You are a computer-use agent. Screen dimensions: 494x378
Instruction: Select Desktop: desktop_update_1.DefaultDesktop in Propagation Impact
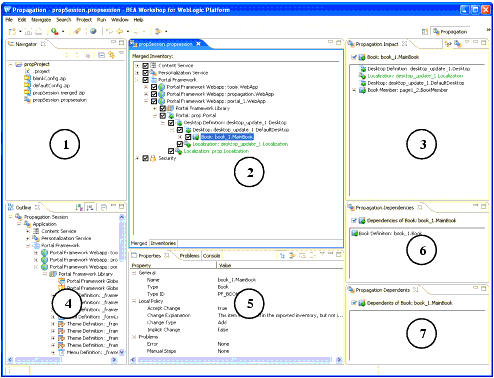point(416,83)
